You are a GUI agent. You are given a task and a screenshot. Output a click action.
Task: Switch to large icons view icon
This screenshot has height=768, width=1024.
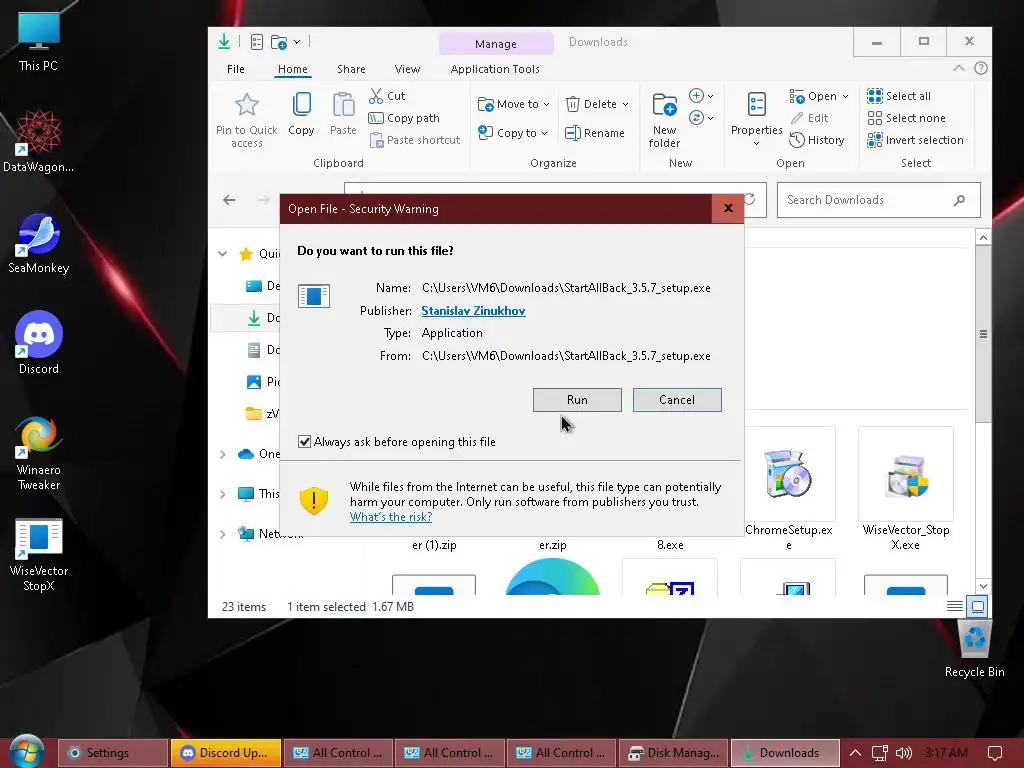click(x=978, y=607)
